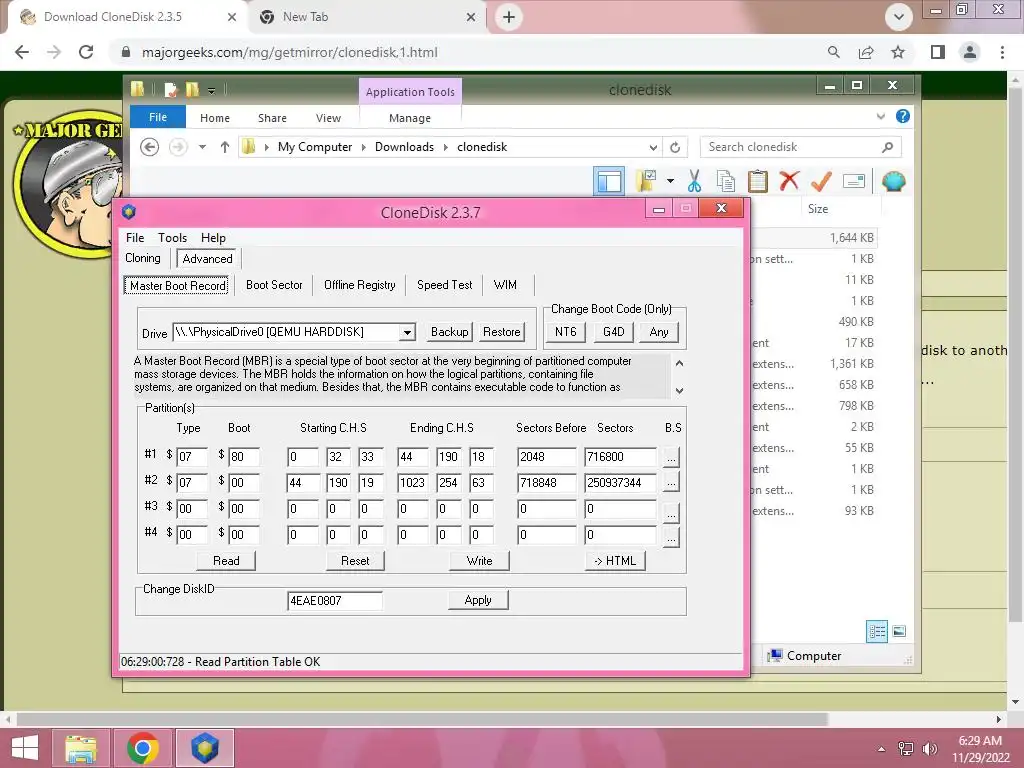
Task: Click Chrome zoom magnifier icon in address bar
Action: pyautogui.click(x=833, y=52)
